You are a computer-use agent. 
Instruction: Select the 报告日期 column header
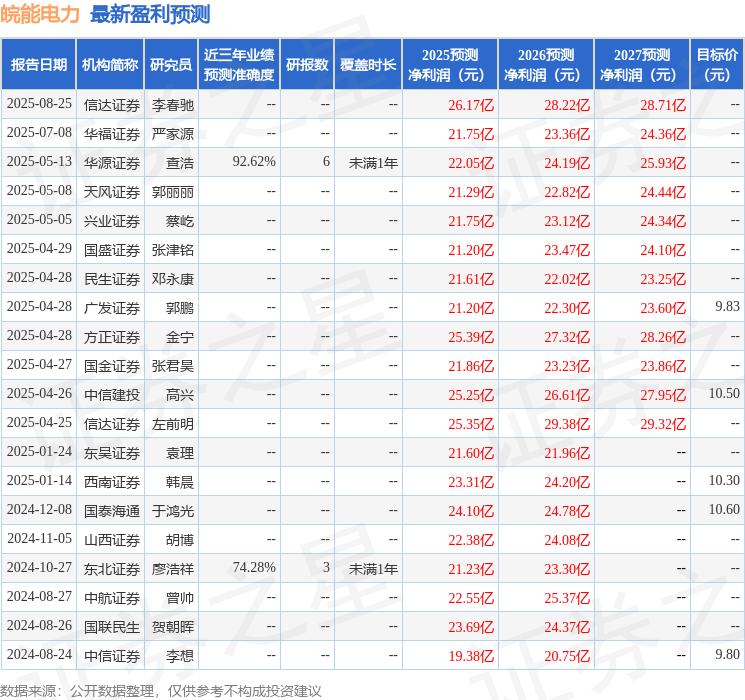[x=38, y=65]
